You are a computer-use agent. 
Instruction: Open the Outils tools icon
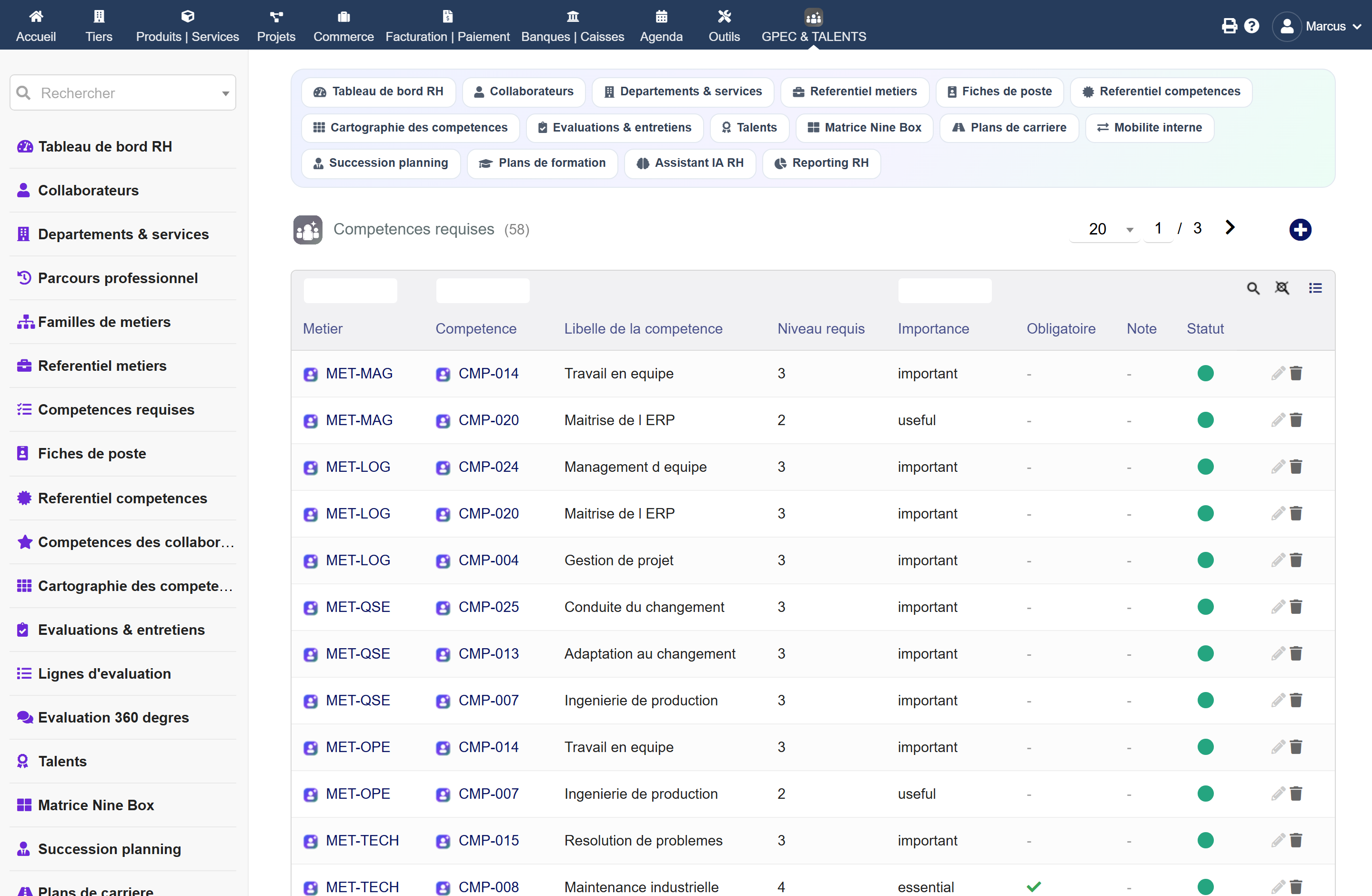724,16
